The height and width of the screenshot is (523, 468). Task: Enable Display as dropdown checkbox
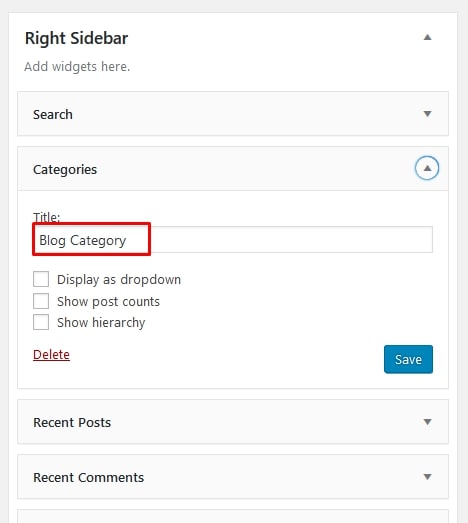[41, 279]
